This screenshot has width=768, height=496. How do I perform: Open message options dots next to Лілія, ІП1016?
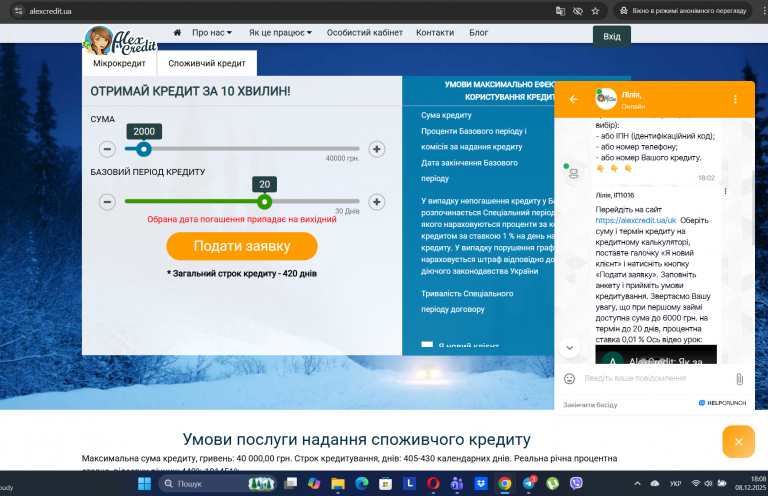pos(725,191)
